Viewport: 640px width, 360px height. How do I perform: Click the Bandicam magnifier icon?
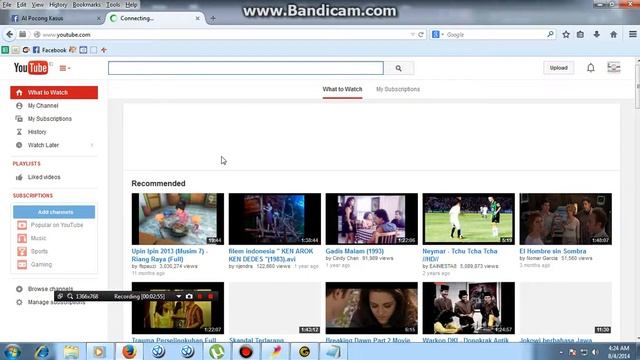pyautogui.click(x=70, y=296)
